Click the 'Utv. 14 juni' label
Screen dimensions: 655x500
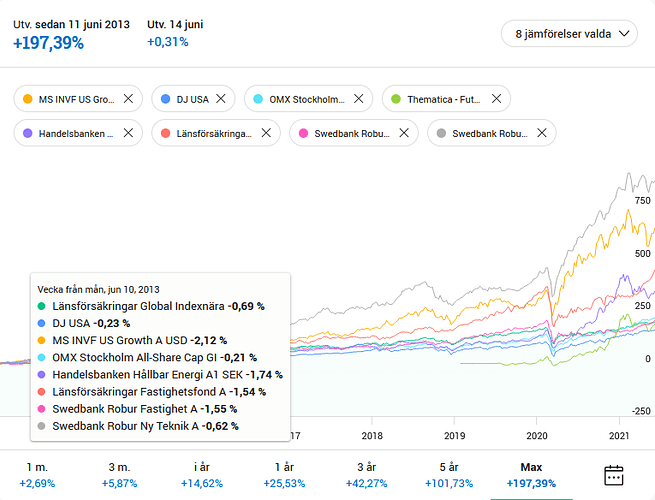pyautogui.click(x=175, y=24)
